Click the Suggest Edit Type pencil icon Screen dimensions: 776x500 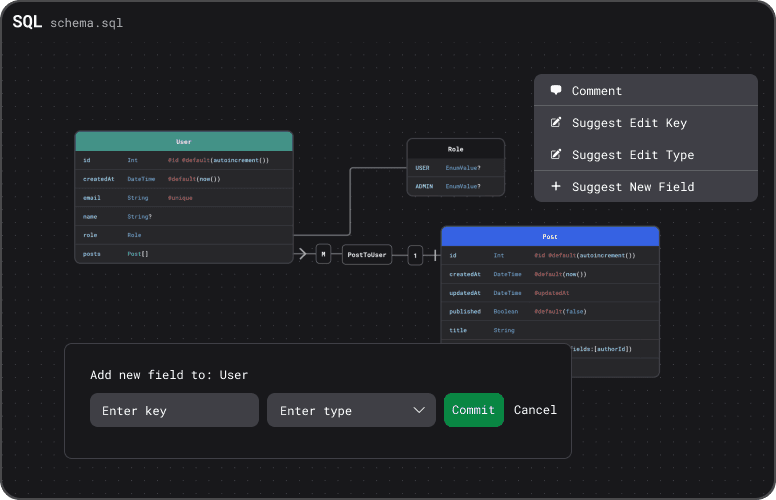pyautogui.click(x=556, y=155)
